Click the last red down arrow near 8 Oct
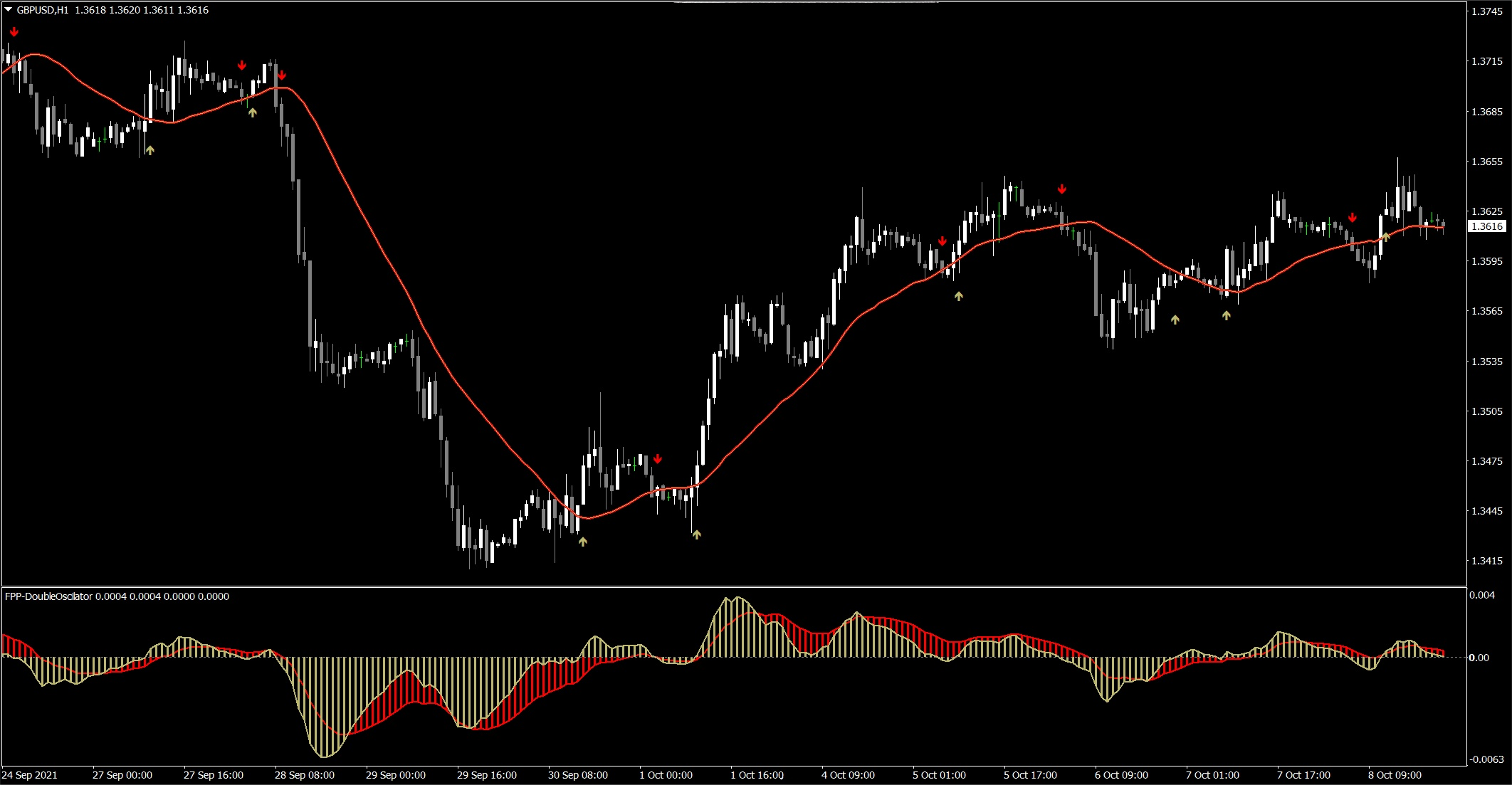The height and width of the screenshot is (785, 1512). point(1353,218)
